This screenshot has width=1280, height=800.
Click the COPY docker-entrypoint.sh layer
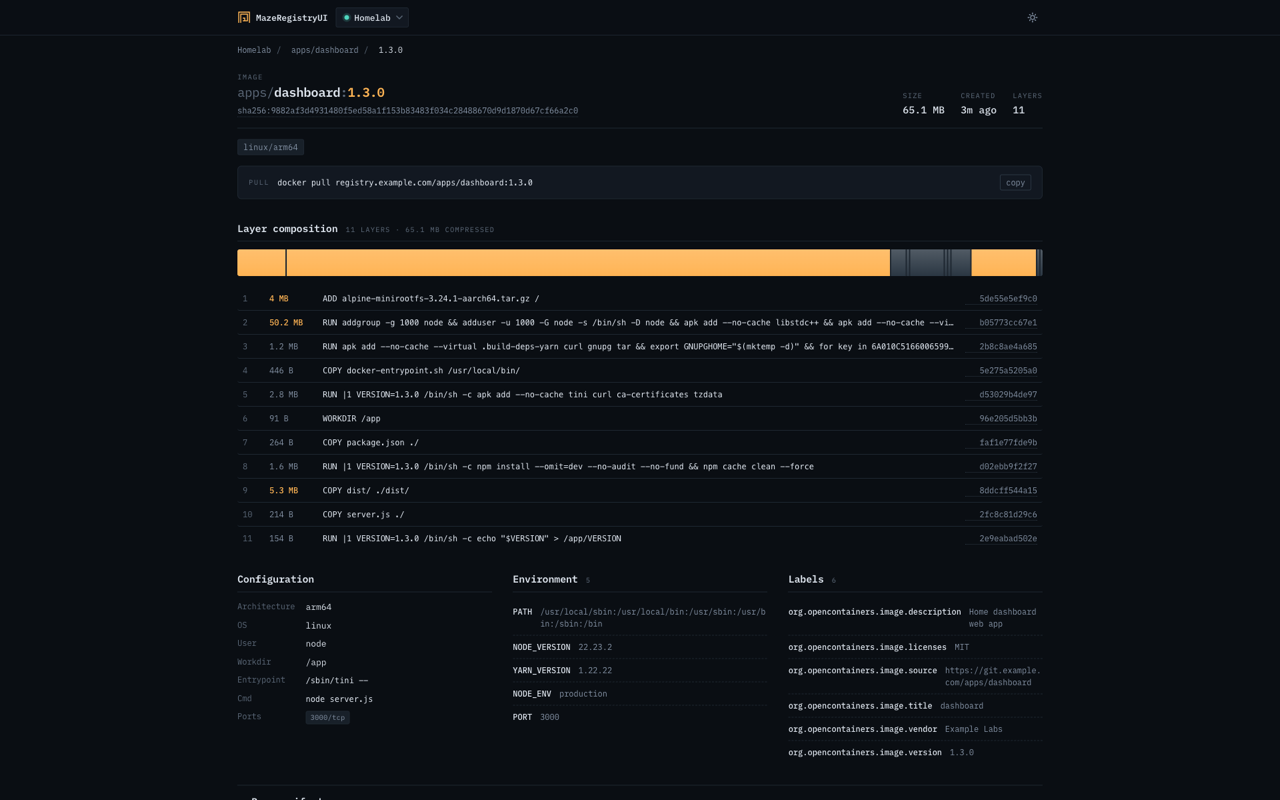[640, 371]
